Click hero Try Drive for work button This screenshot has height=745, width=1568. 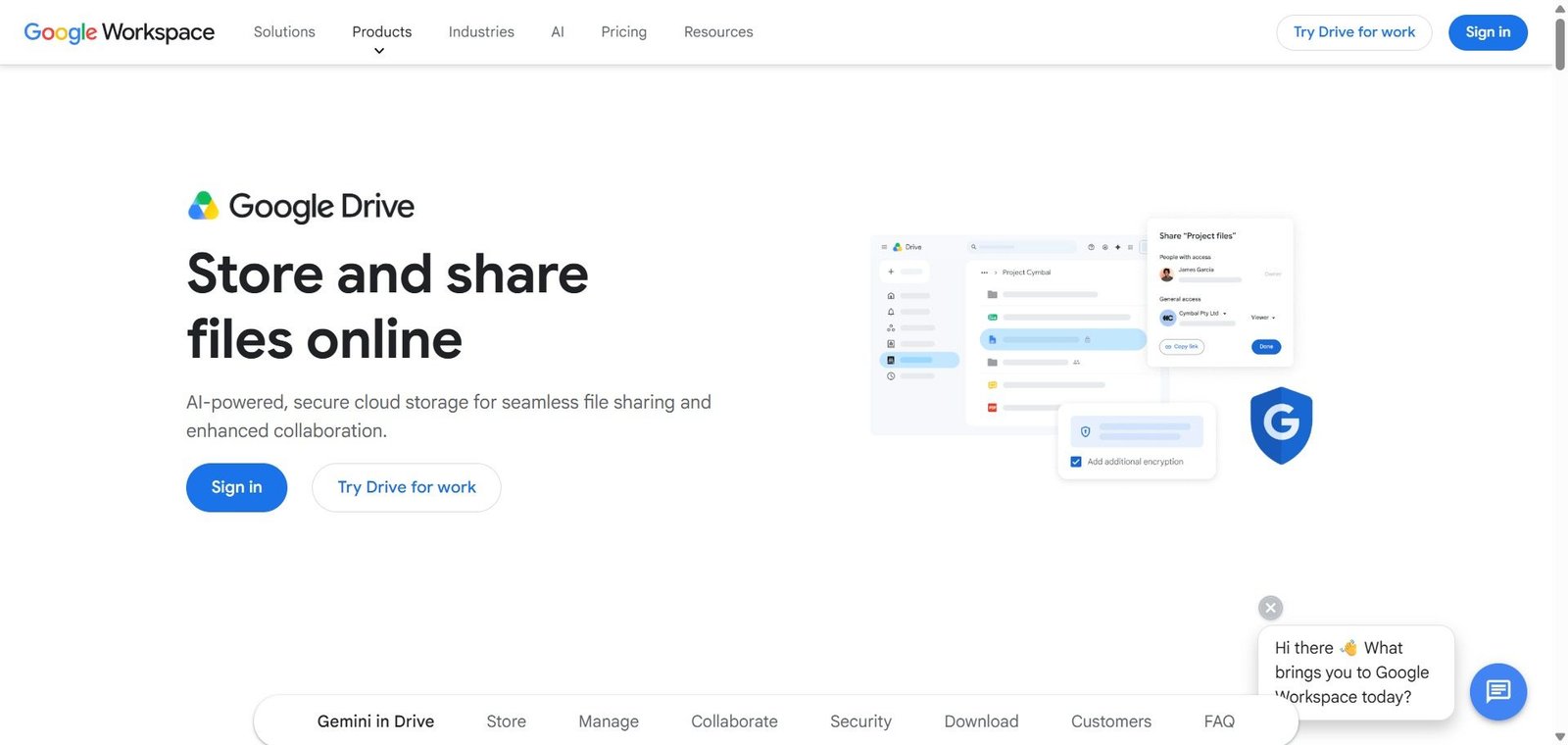click(407, 487)
